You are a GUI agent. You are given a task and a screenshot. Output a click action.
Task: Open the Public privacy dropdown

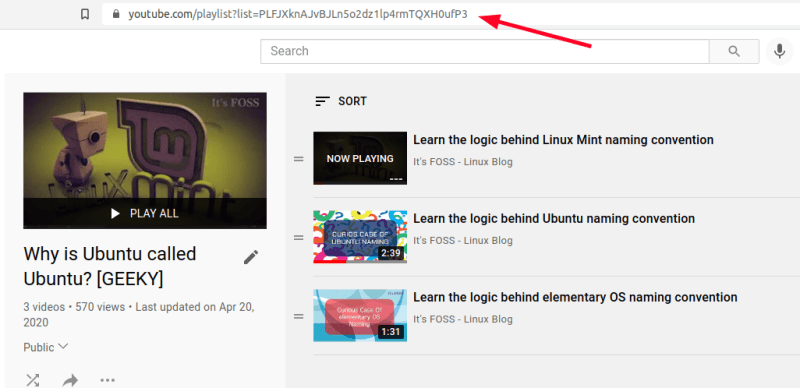(45, 347)
